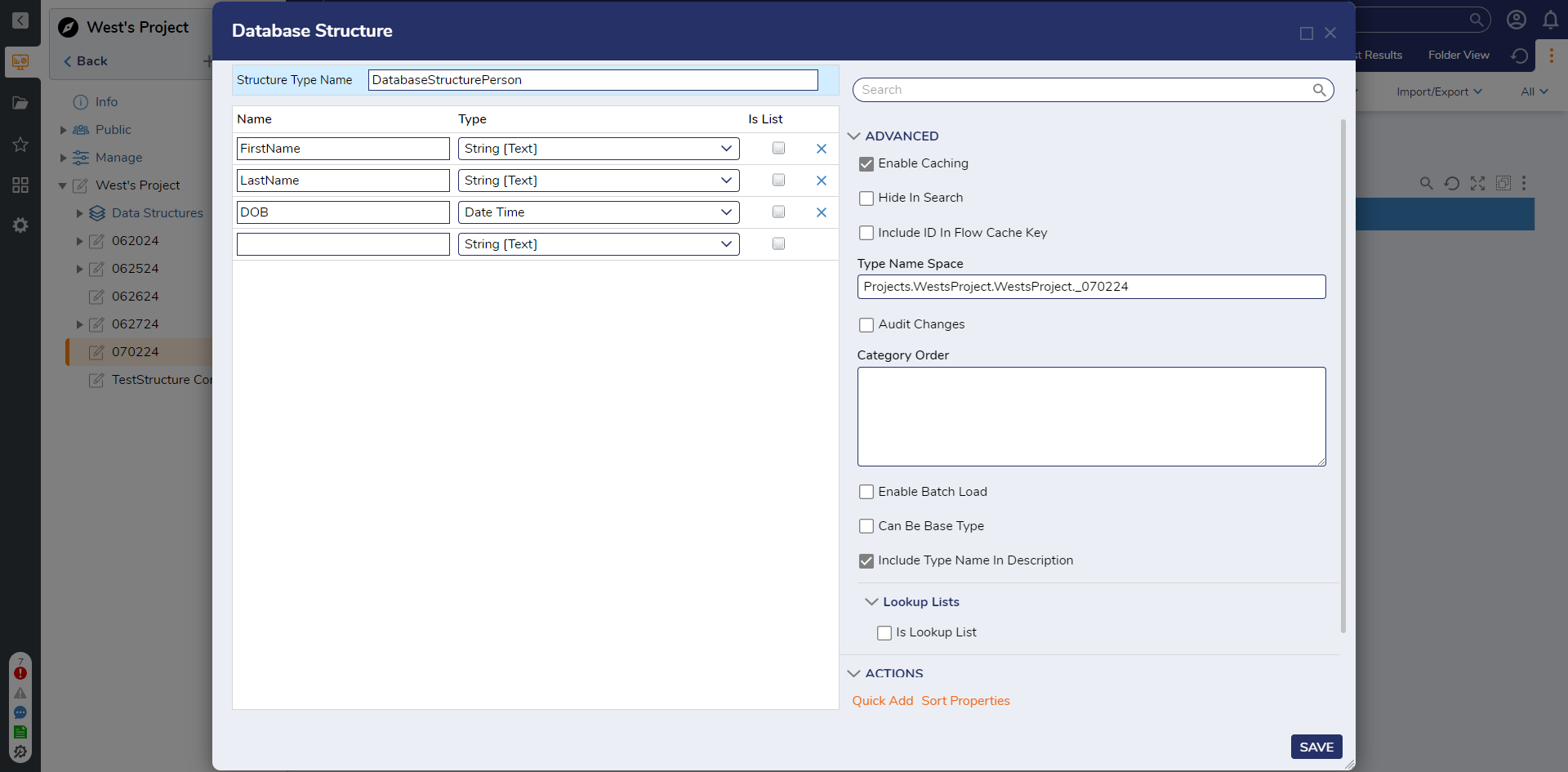Image resolution: width=1568 pixels, height=772 pixels.
Task: Click the Sort Properties link
Action: [965, 701]
